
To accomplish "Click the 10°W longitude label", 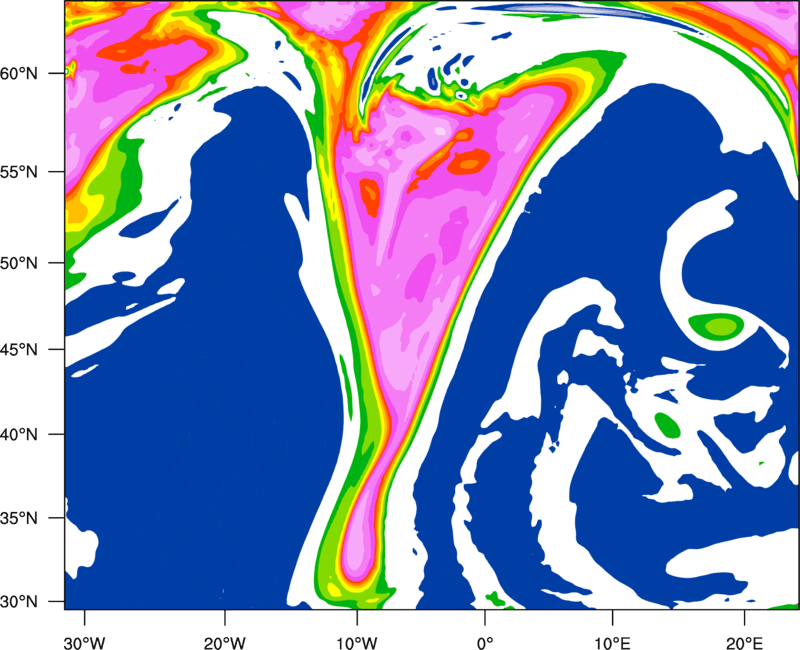I will (357, 643).
